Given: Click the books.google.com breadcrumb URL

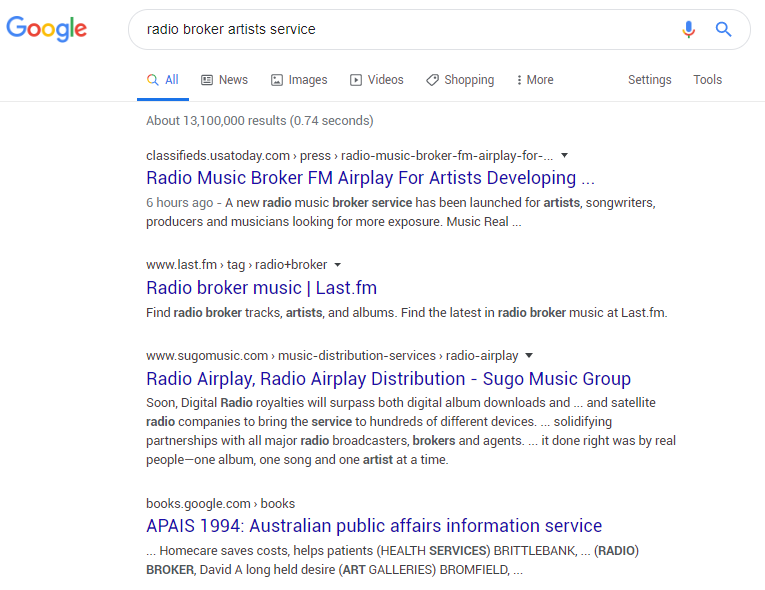Looking at the screenshot, I should pos(221,504).
